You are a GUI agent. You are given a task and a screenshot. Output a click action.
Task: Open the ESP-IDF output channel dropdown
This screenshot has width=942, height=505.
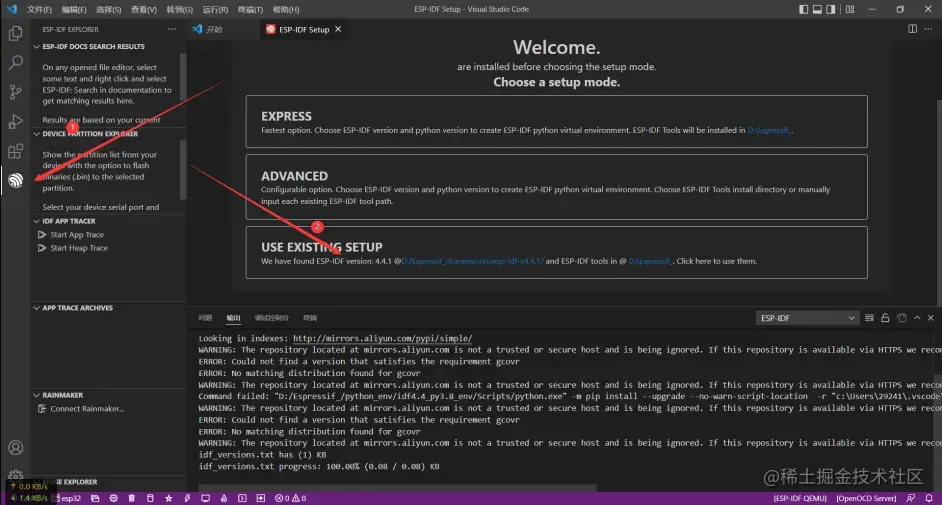(x=807, y=318)
